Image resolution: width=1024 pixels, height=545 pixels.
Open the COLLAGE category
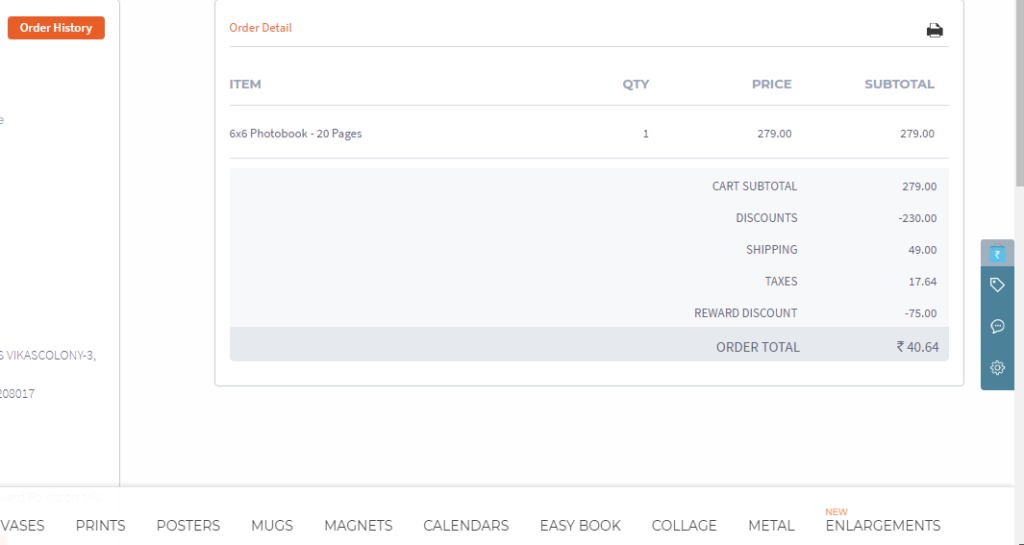point(684,525)
